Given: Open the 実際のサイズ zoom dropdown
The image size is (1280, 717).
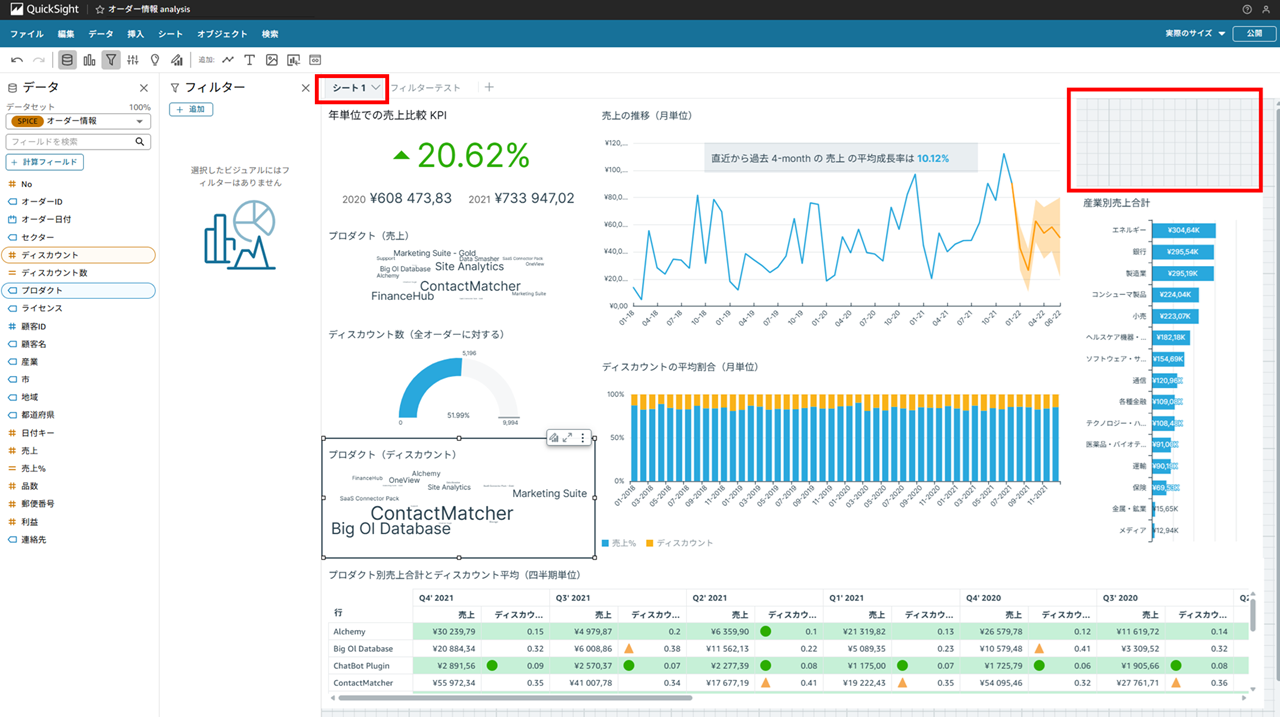Looking at the screenshot, I should pyautogui.click(x=1195, y=33).
